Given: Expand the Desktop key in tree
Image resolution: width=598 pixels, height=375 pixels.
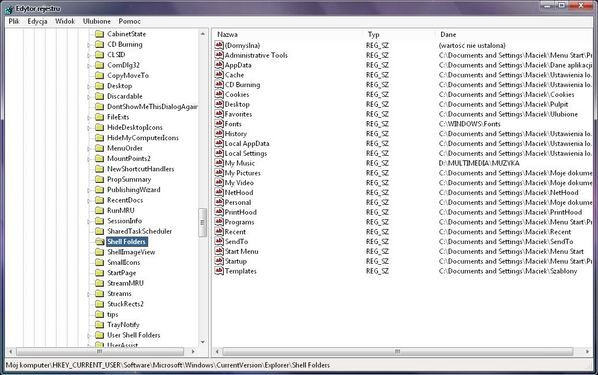Looking at the screenshot, I should 88,86.
